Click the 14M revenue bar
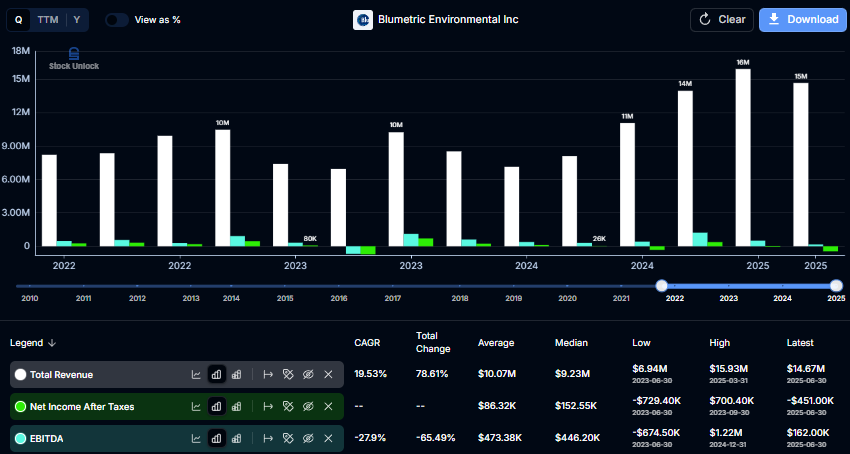The width and height of the screenshot is (850, 454). coord(685,168)
